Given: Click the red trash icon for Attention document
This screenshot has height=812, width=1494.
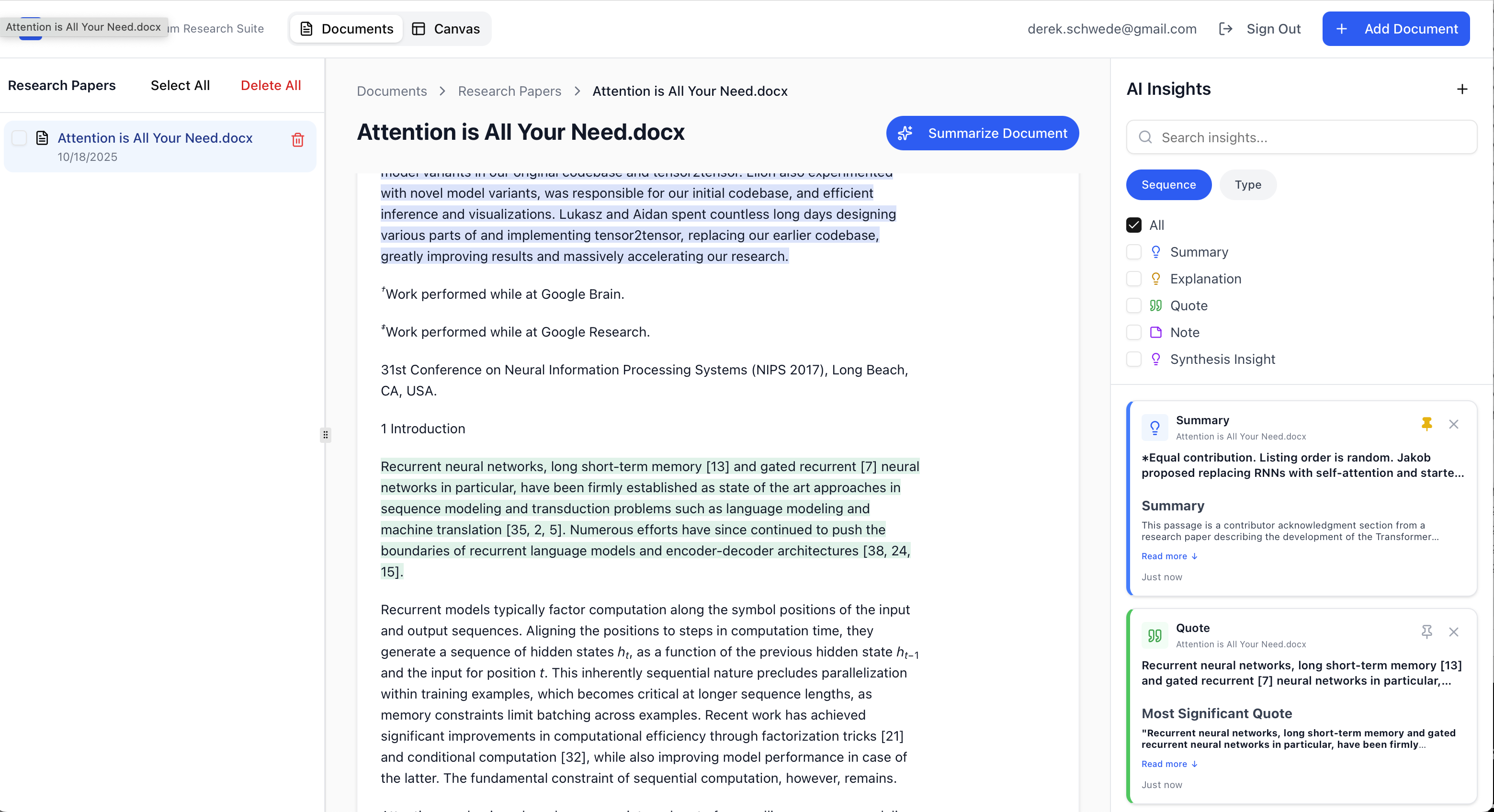Looking at the screenshot, I should [x=297, y=140].
